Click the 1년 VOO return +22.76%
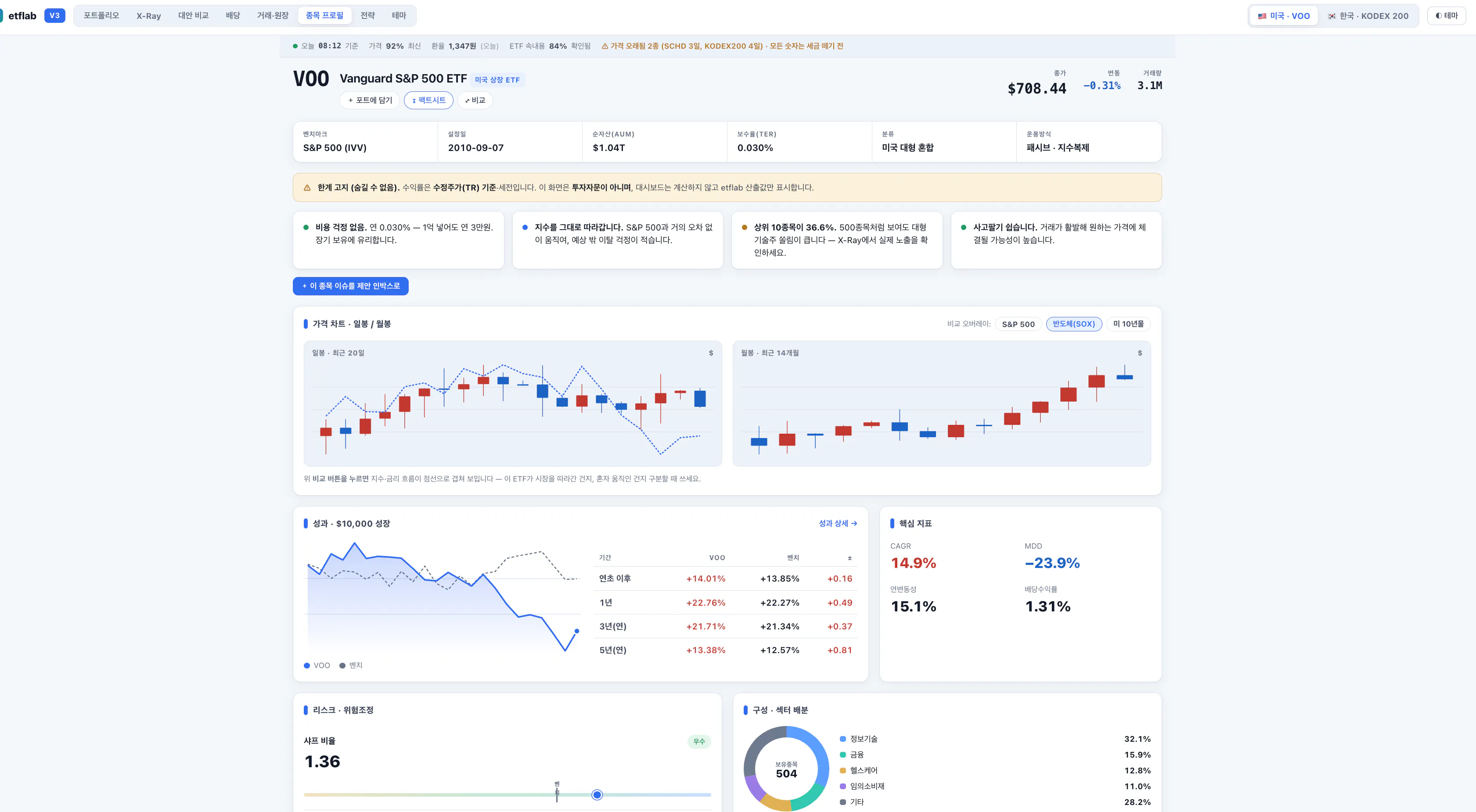1476x812 pixels. pyautogui.click(x=706, y=603)
